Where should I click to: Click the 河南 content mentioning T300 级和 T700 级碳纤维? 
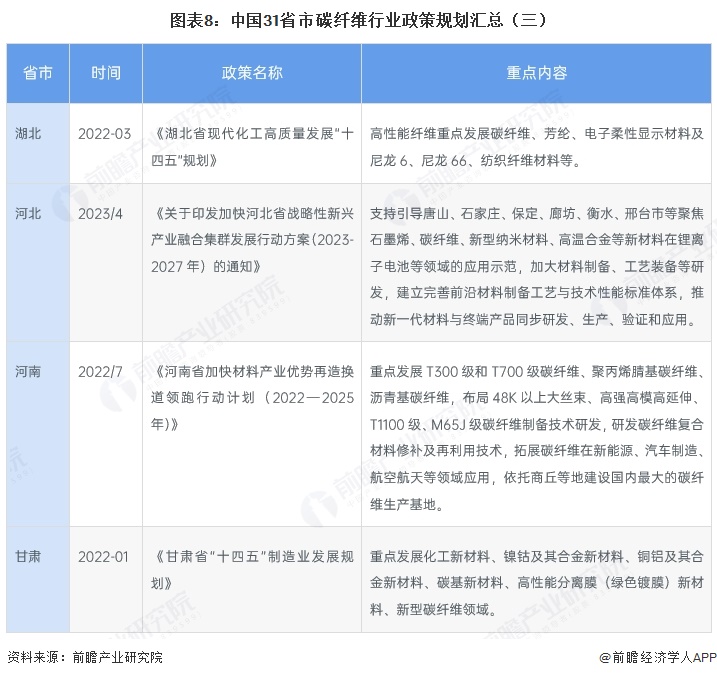(x=537, y=438)
